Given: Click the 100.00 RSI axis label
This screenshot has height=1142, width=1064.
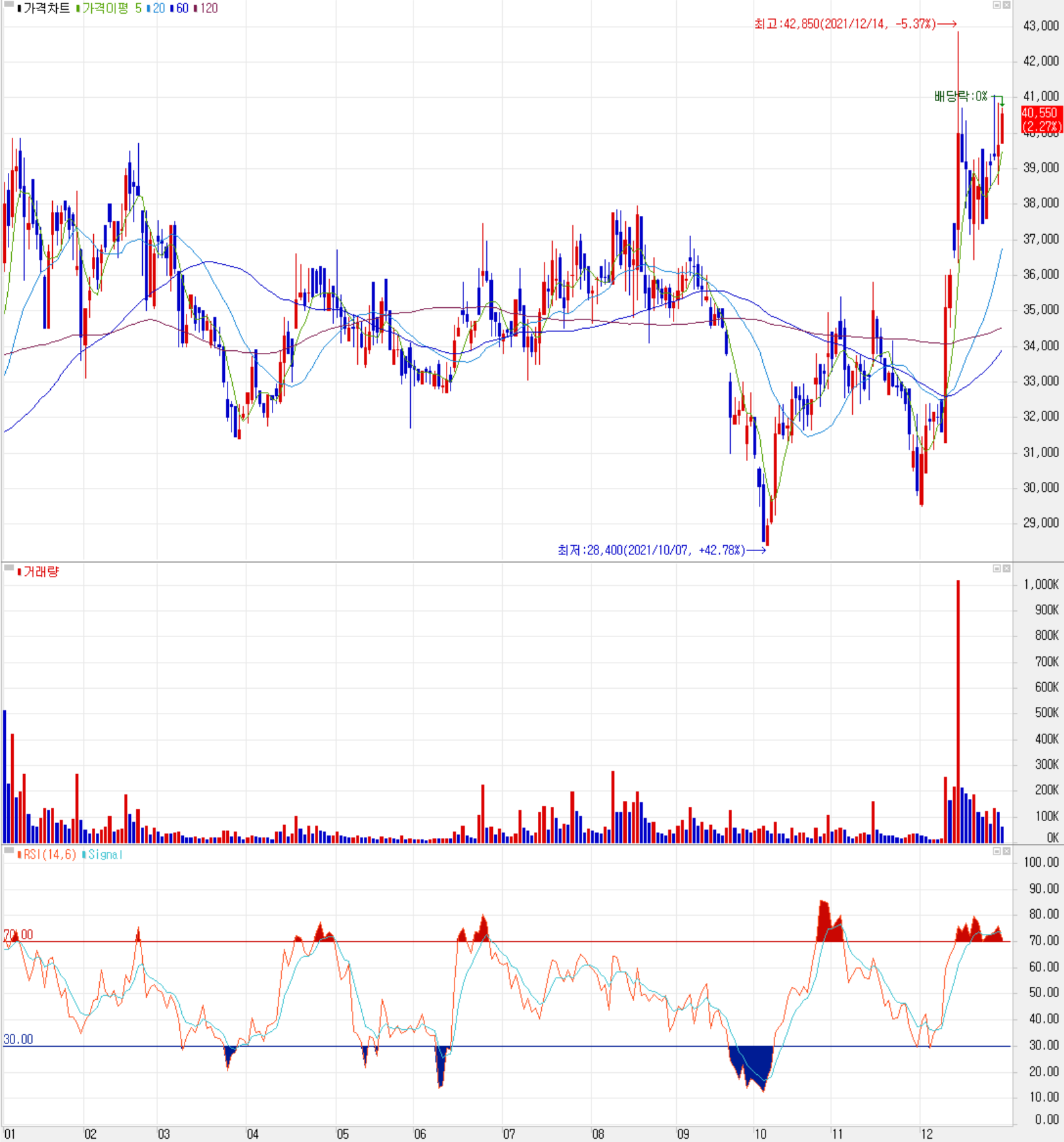Looking at the screenshot, I should click(x=1041, y=862).
